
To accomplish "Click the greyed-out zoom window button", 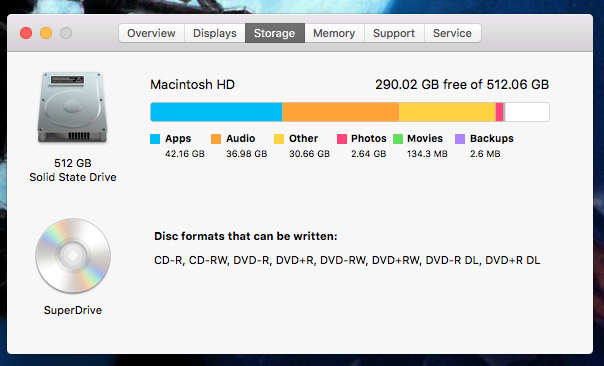I will (x=66, y=33).
